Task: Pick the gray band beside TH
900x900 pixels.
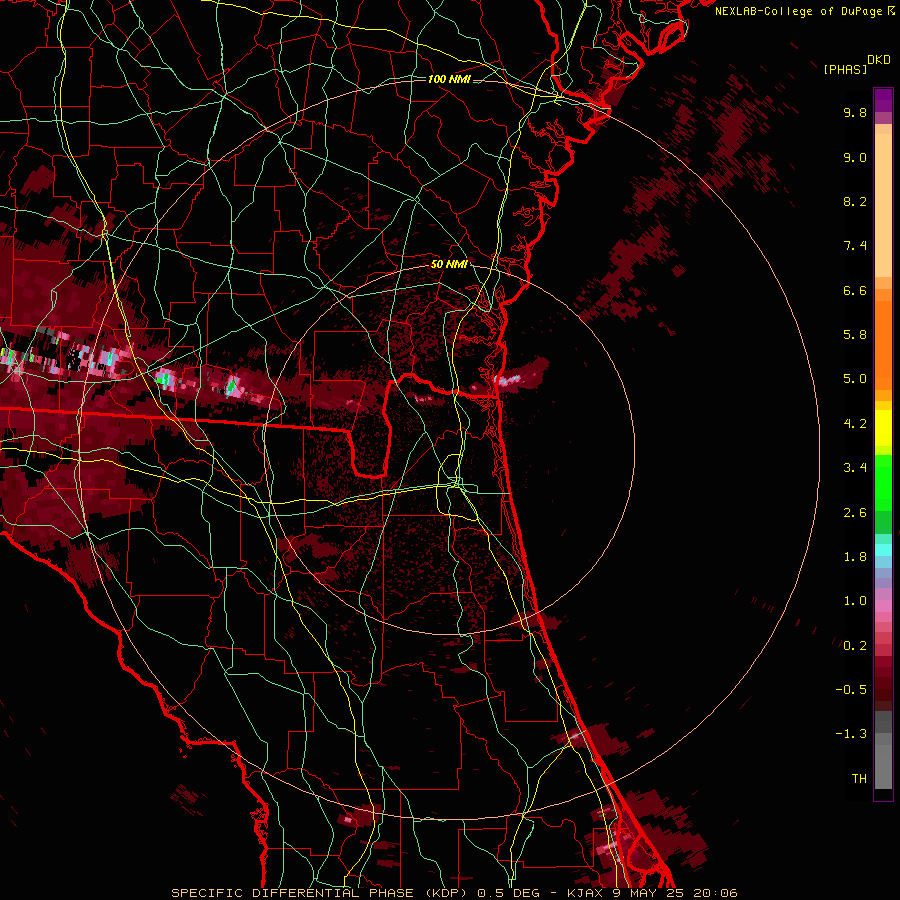Action: pyautogui.click(x=883, y=767)
